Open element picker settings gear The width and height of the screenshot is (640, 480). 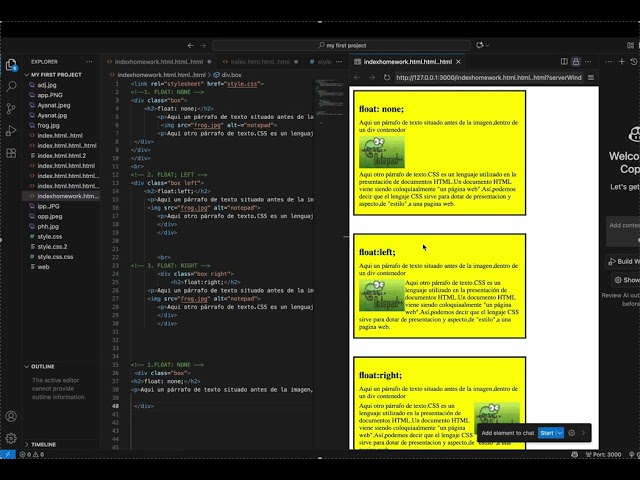571,433
